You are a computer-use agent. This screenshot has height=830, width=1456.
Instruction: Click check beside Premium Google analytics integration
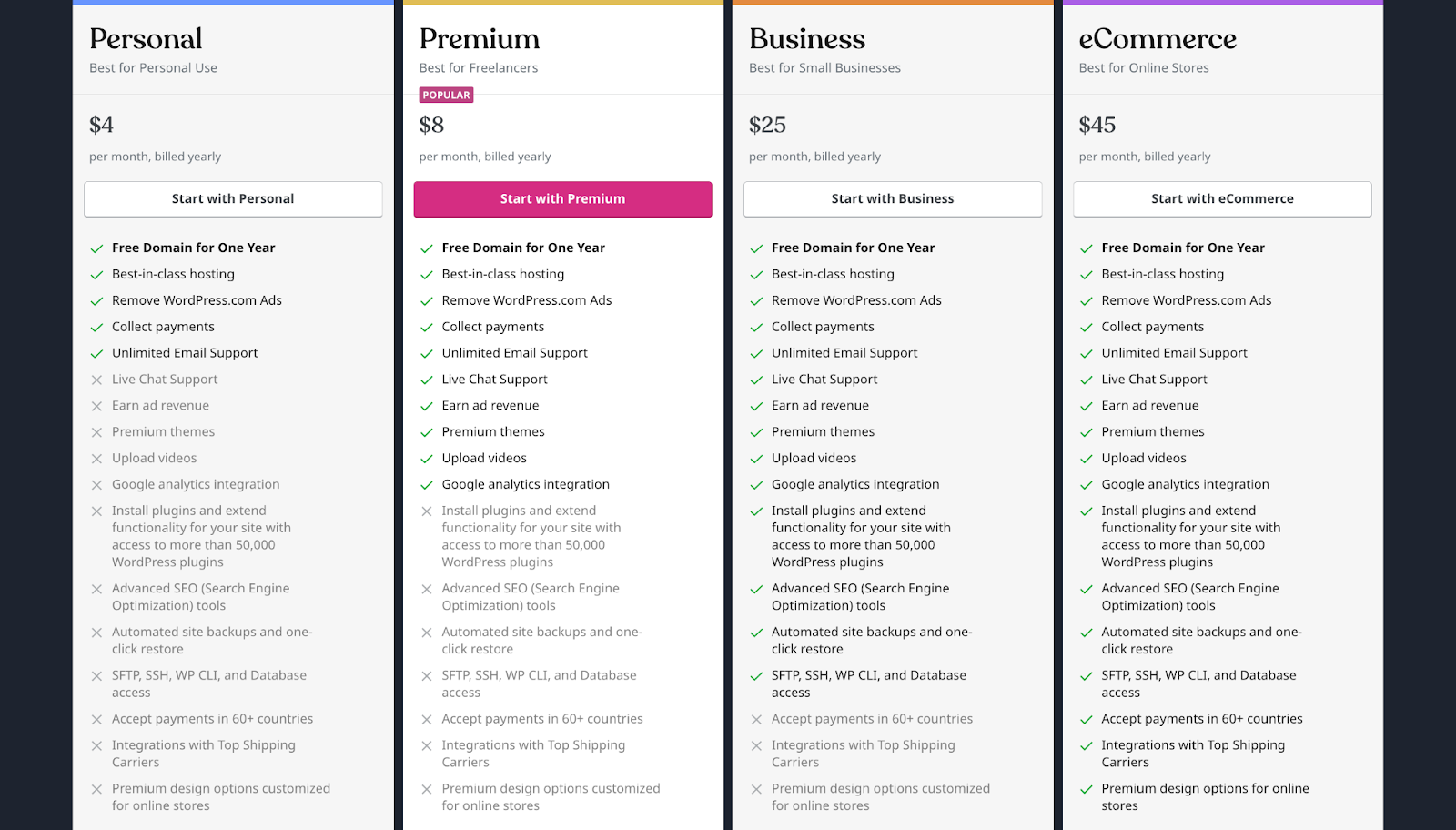coord(426,486)
